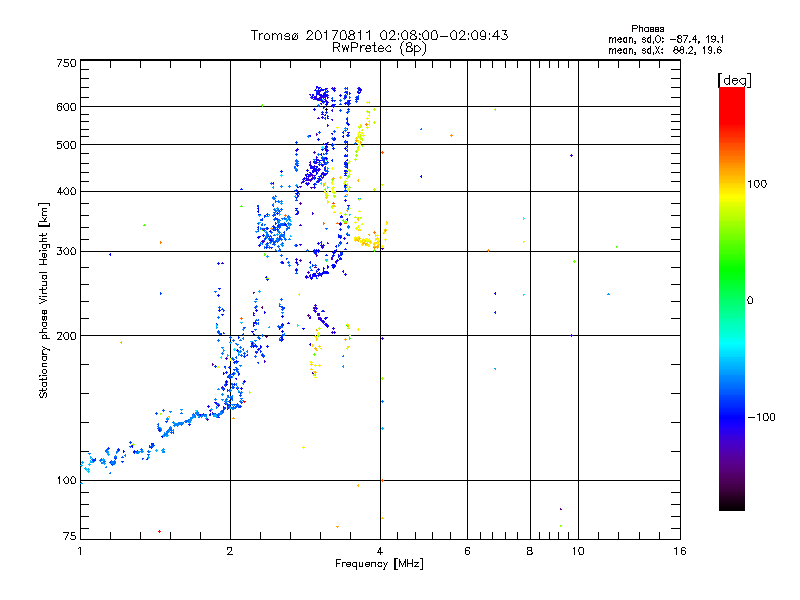Click the colorbar label '100'
This screenshot has height=600, width=800.
[757, 184]
